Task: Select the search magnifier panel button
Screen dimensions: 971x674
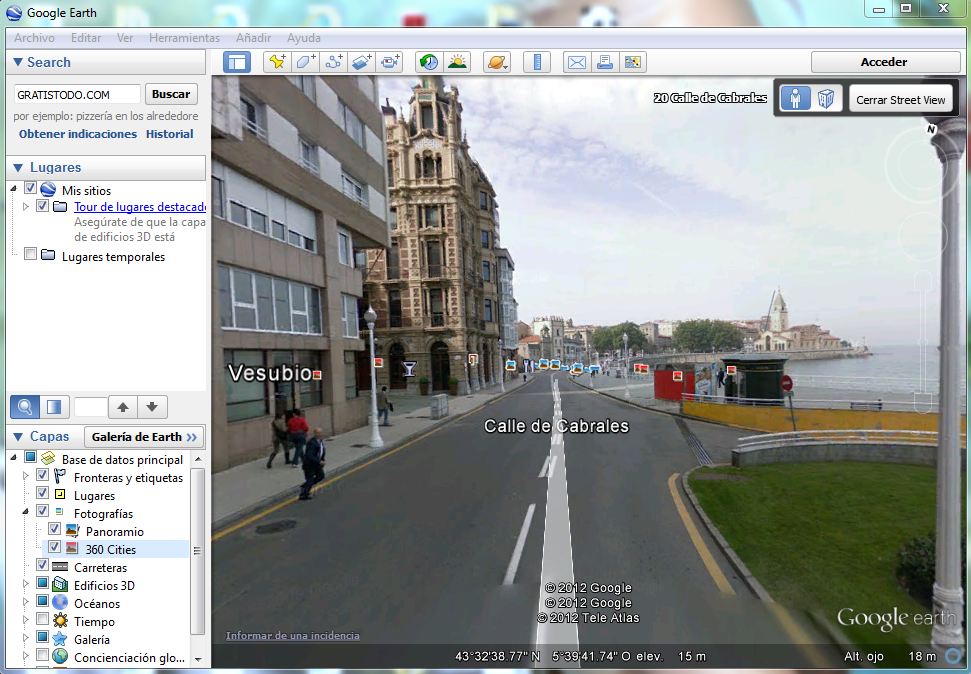Action: click(25, 407)
